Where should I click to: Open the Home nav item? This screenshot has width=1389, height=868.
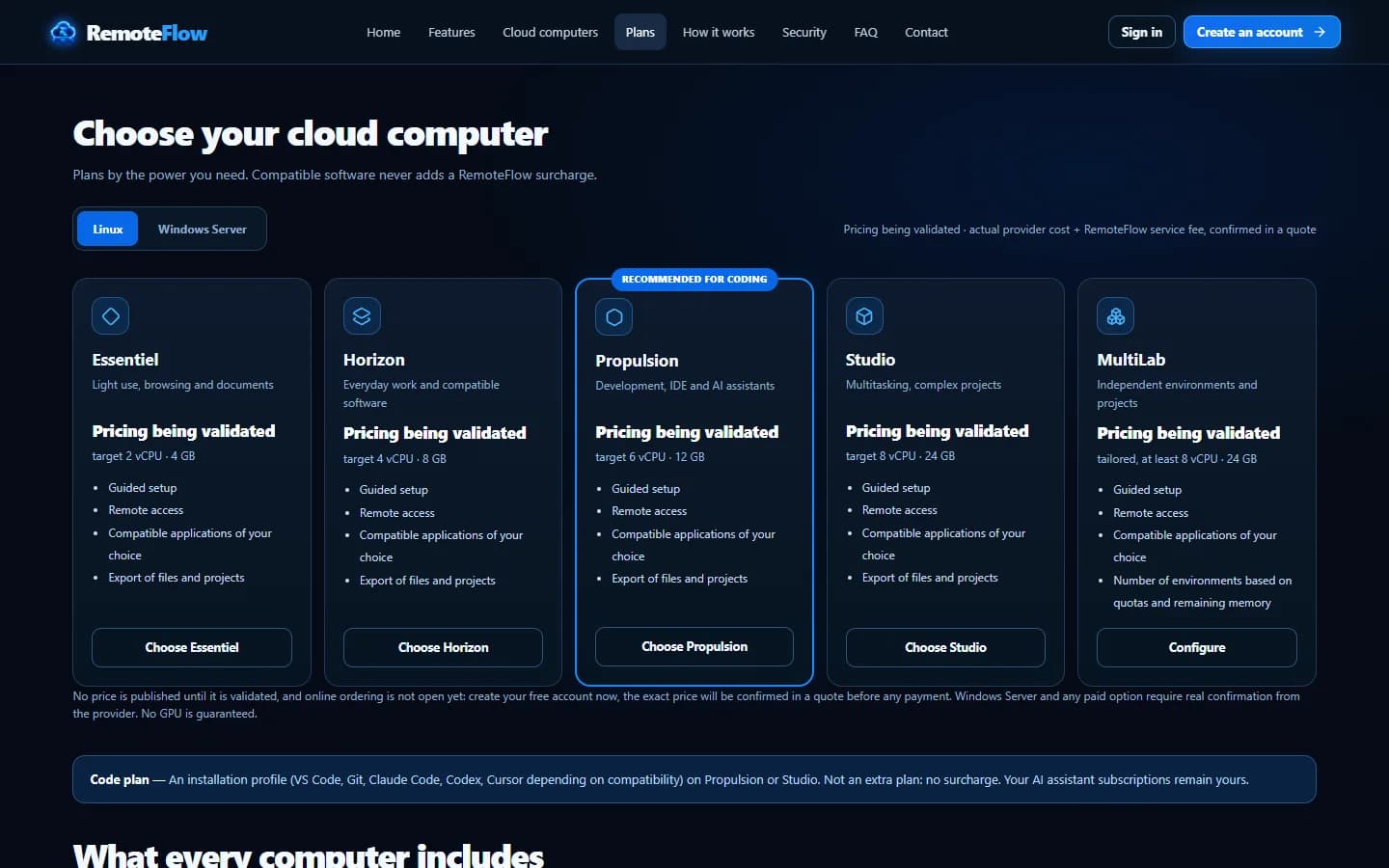click(383, 32)
